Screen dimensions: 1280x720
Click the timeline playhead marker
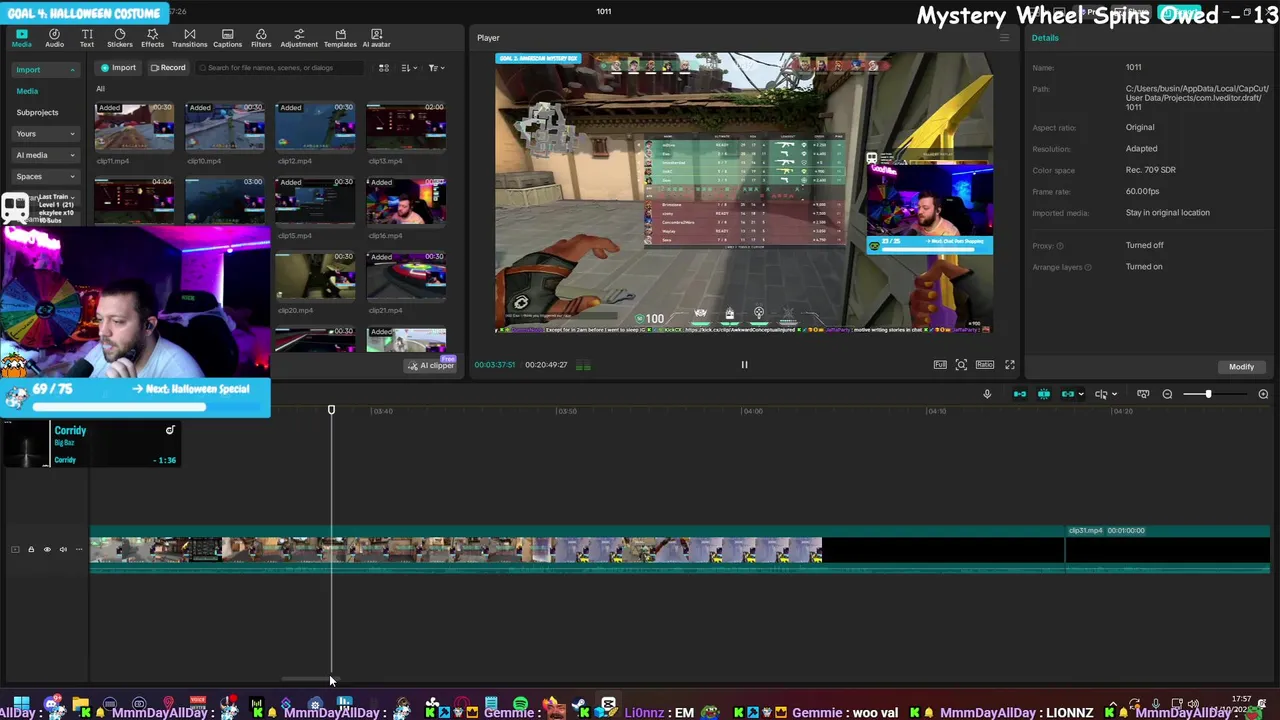click(x=331, y=410)
